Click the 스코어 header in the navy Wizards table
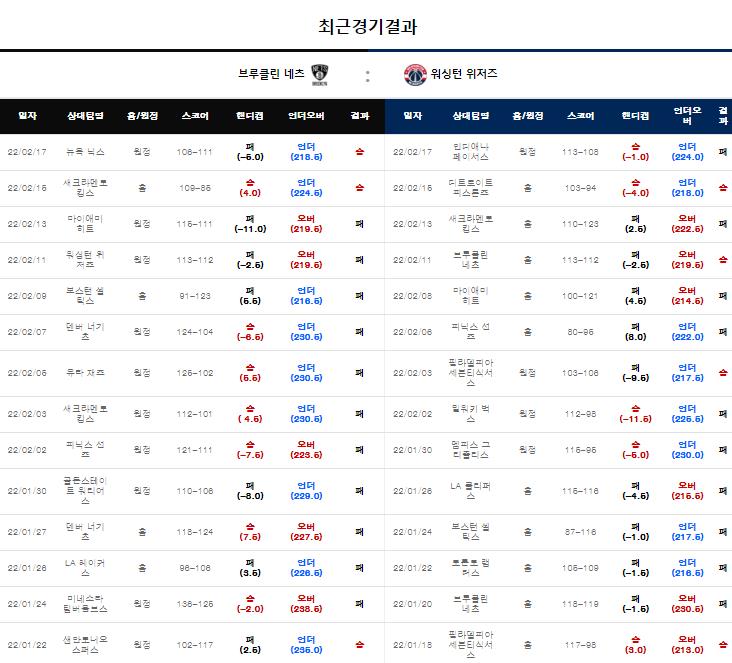 580,116
